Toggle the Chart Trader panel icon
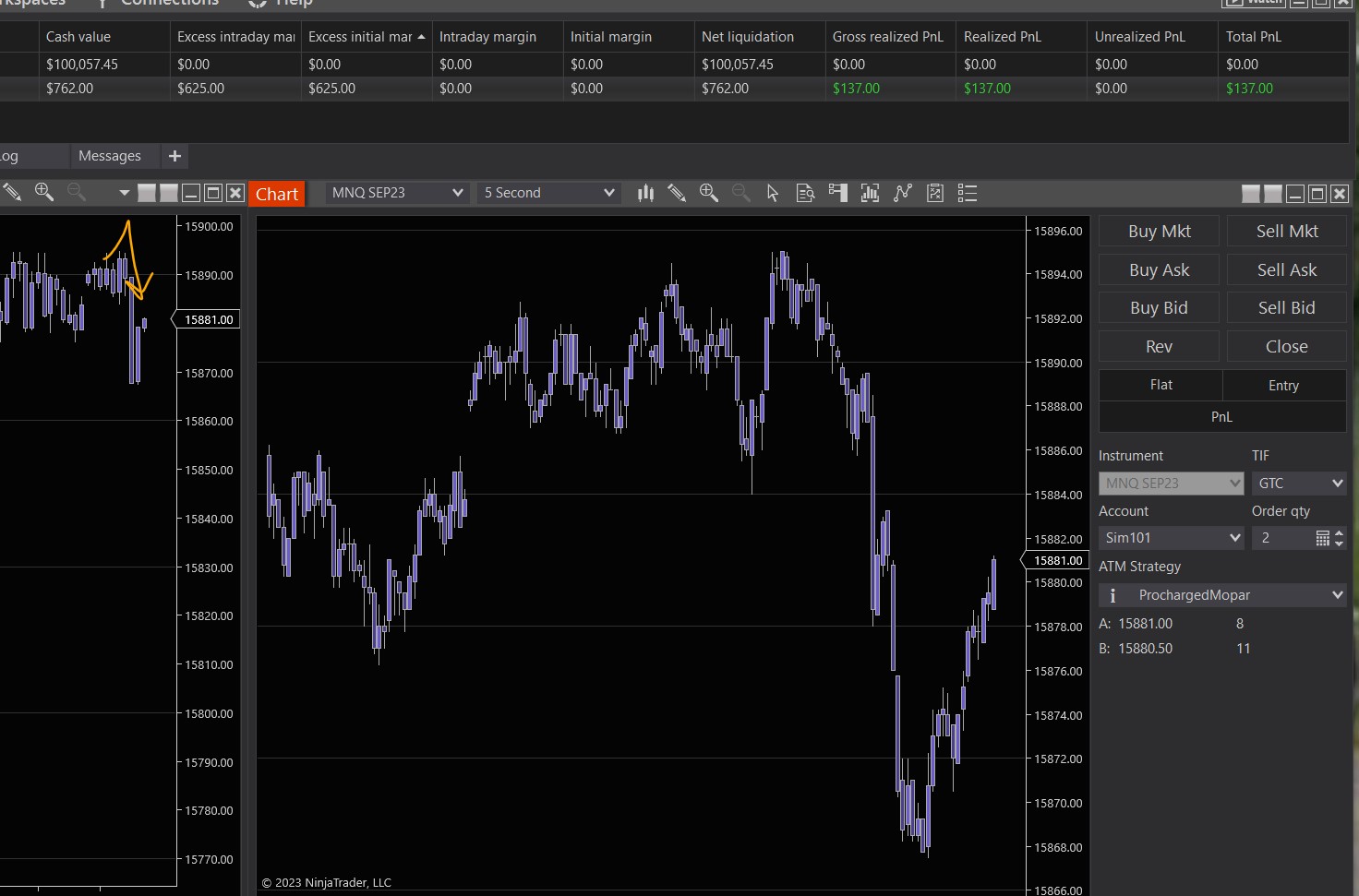The height and width of the screenshot is (896, 1359). pos(837,193)
